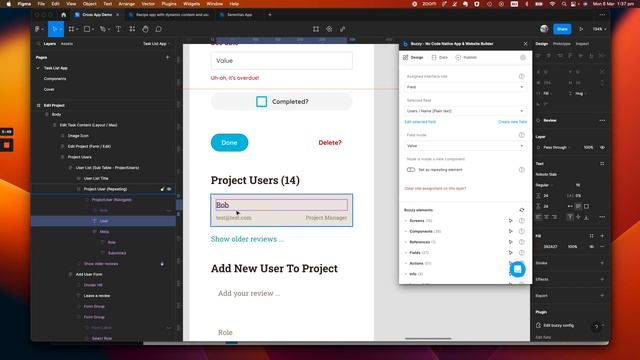Select the Text tool
The width and height of the screenshot is (640, 360).
tap(118, 29)
